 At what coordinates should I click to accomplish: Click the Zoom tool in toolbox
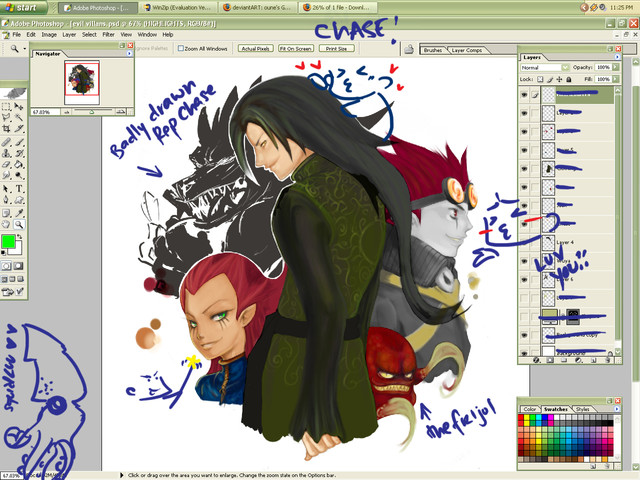tap(19, 224)
